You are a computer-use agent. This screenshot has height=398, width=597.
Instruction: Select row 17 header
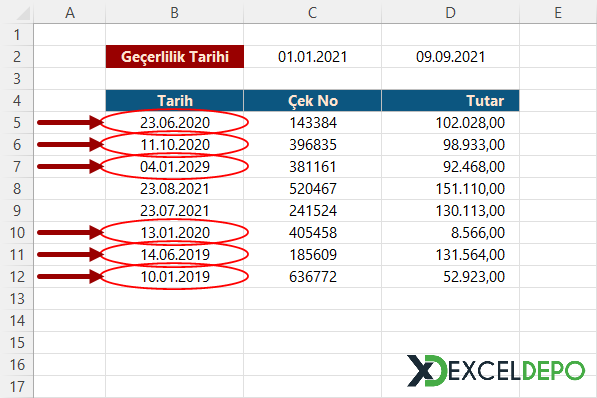tap(17, 387)
